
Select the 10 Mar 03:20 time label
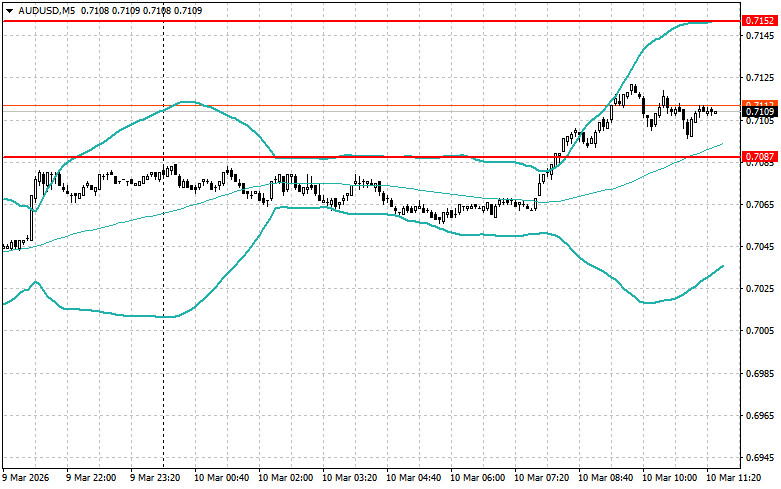tap(349, 478)
